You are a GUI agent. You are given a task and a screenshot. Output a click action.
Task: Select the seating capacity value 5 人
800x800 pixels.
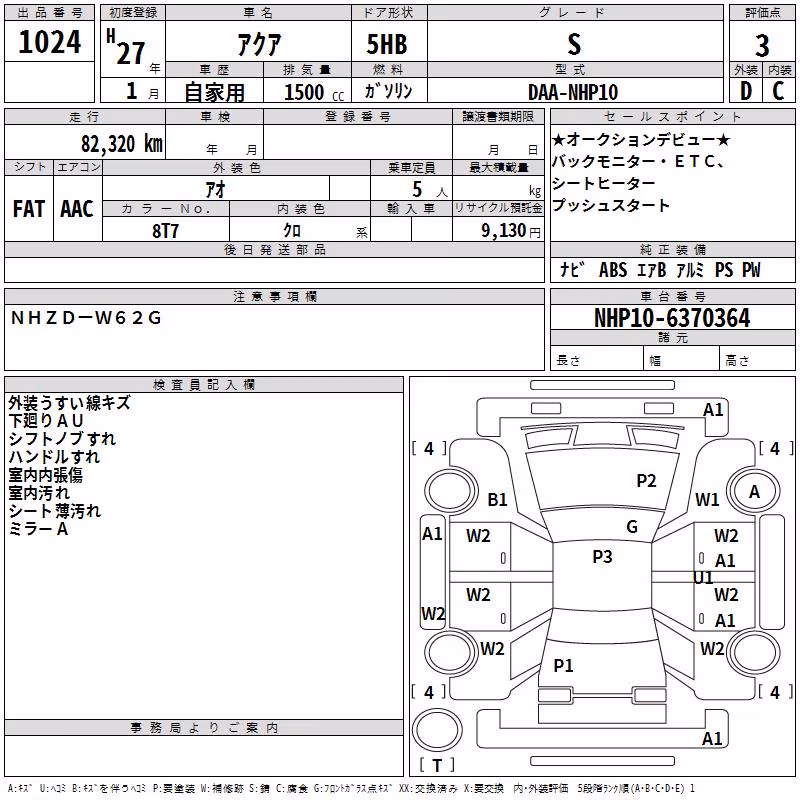[429, 190]
